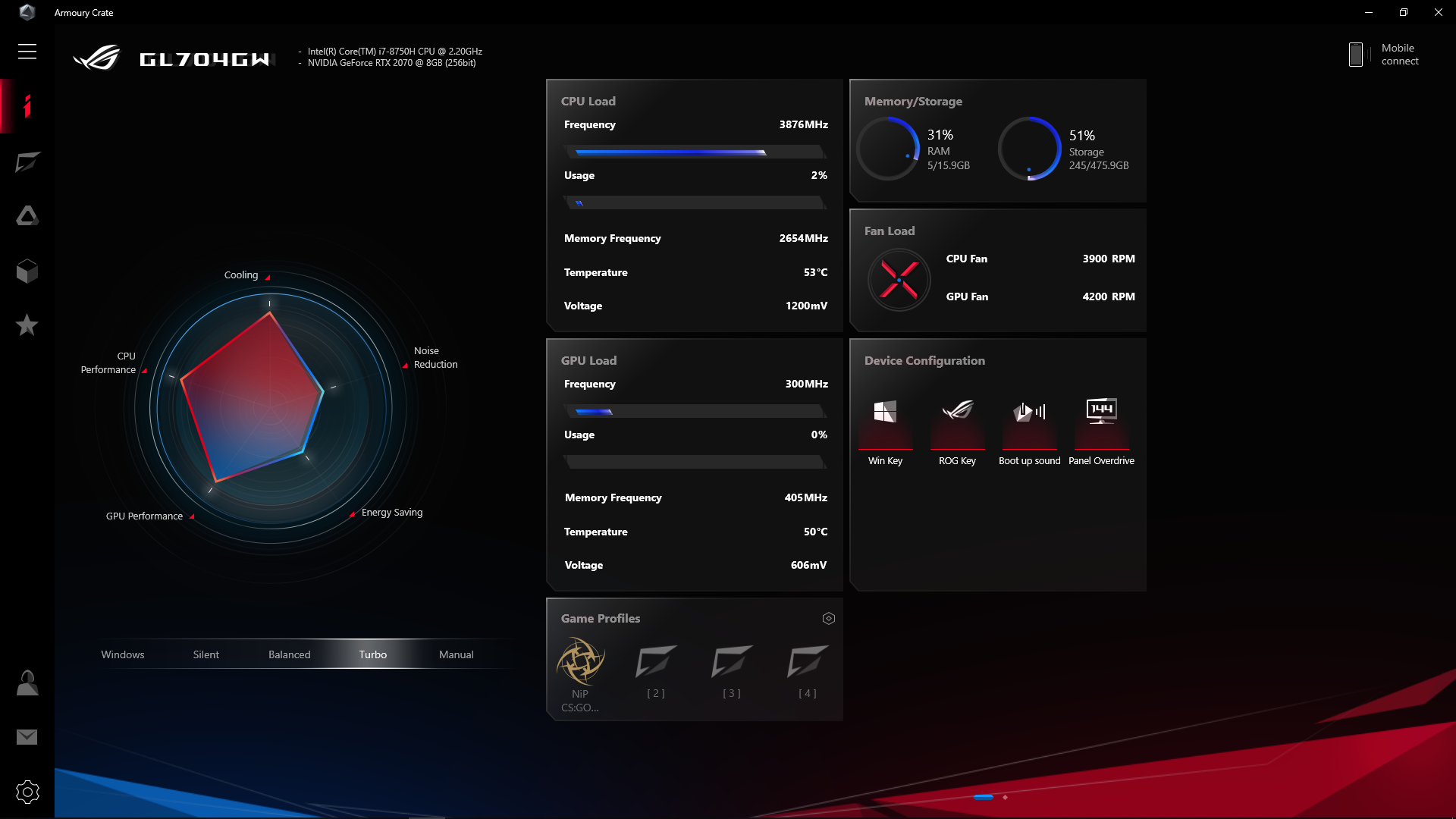Select empty game profile slot [3]

(732, 671)
